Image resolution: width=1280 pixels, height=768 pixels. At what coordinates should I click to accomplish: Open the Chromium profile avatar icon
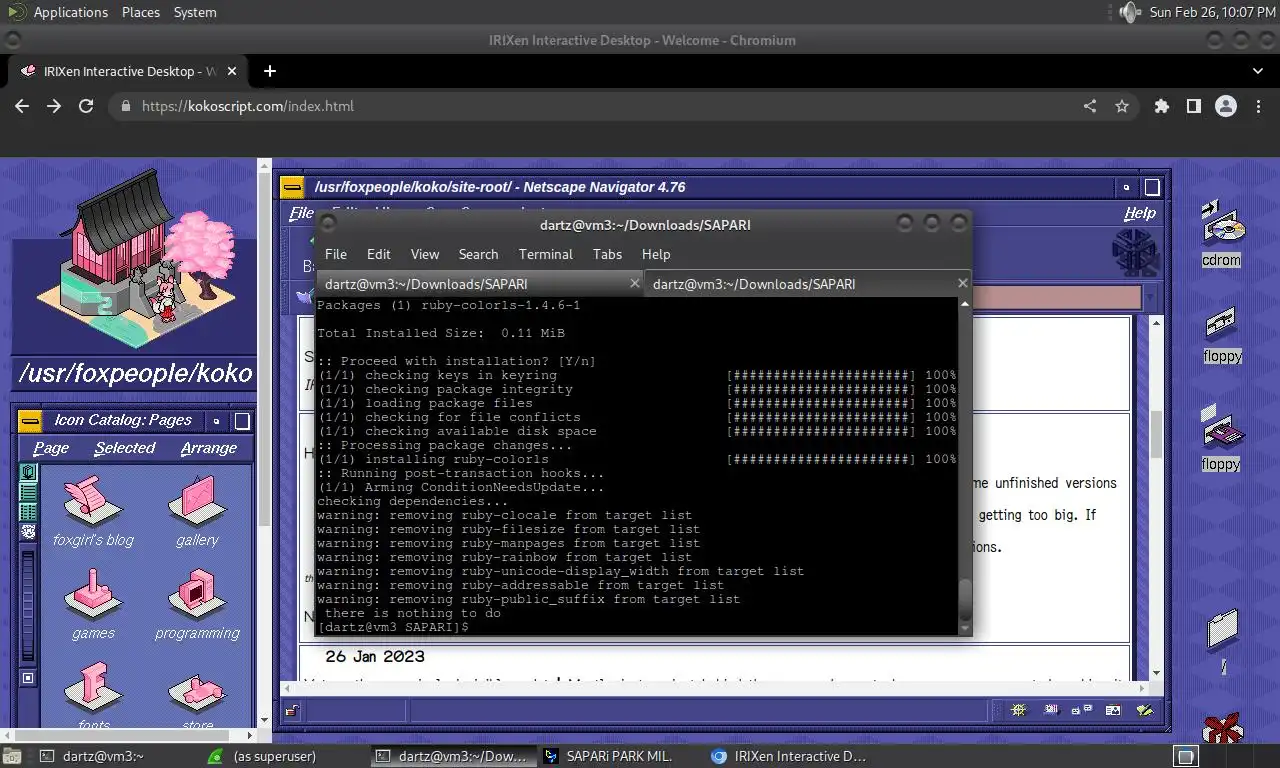point(1226,106)
